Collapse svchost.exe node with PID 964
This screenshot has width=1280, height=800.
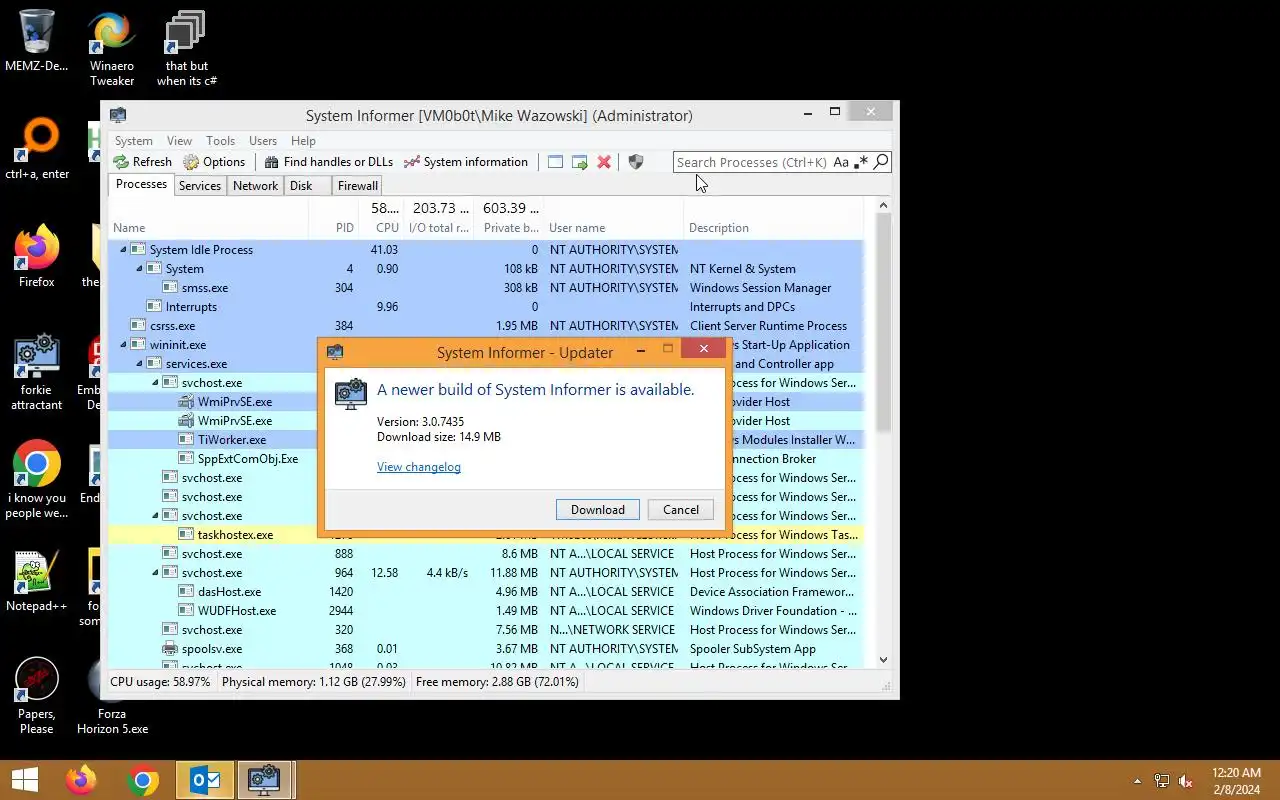click(155, 573)
